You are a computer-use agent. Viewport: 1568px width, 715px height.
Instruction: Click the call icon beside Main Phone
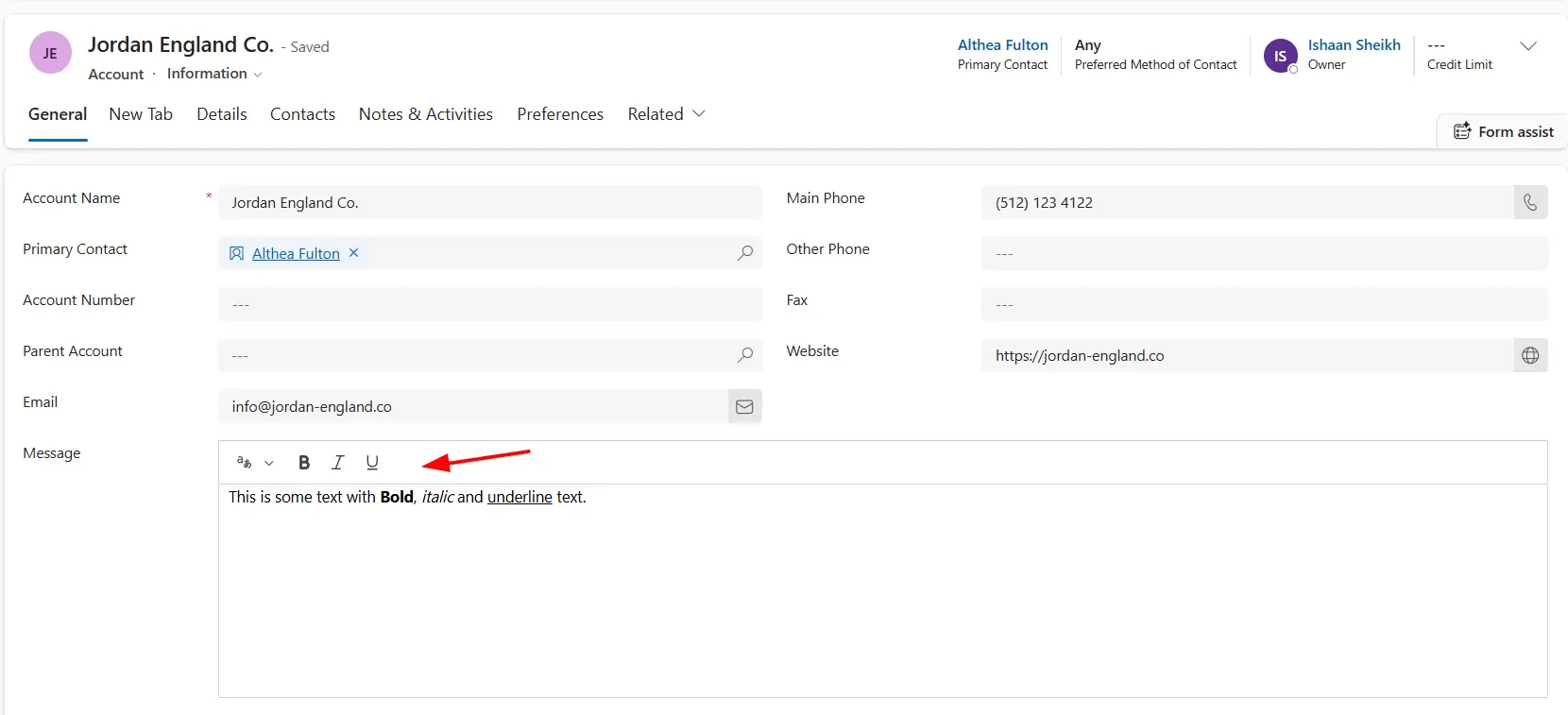1530,202
